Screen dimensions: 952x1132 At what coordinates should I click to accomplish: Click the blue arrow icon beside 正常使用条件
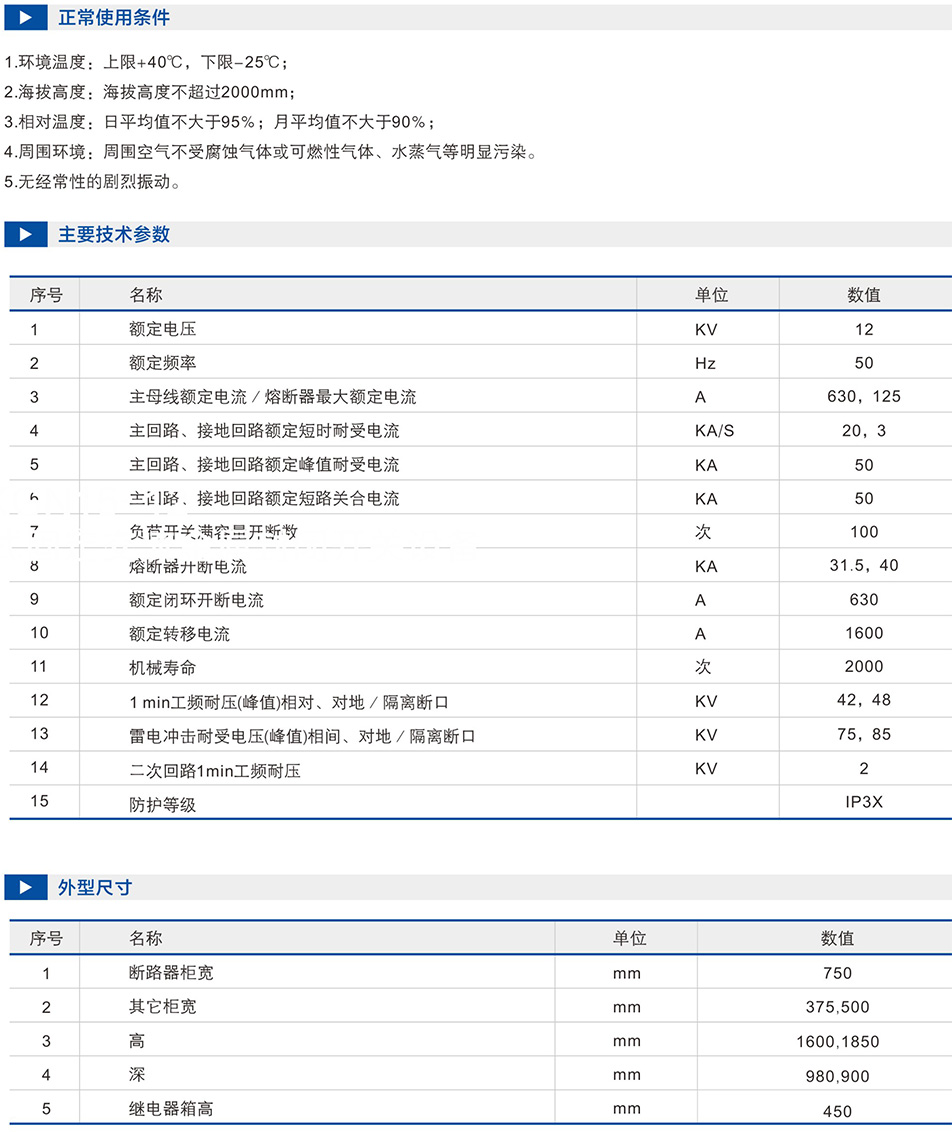point(25,18)
